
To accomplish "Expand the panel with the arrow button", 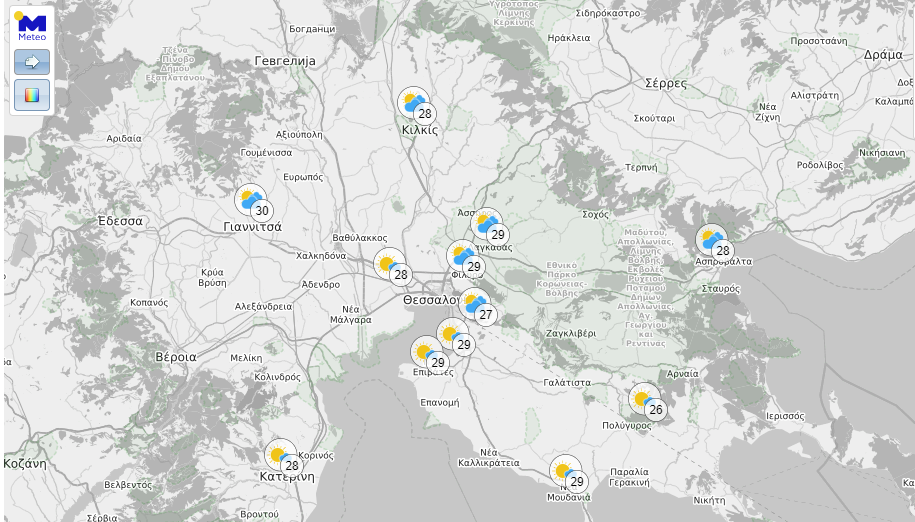I will (x=32, y=62).
